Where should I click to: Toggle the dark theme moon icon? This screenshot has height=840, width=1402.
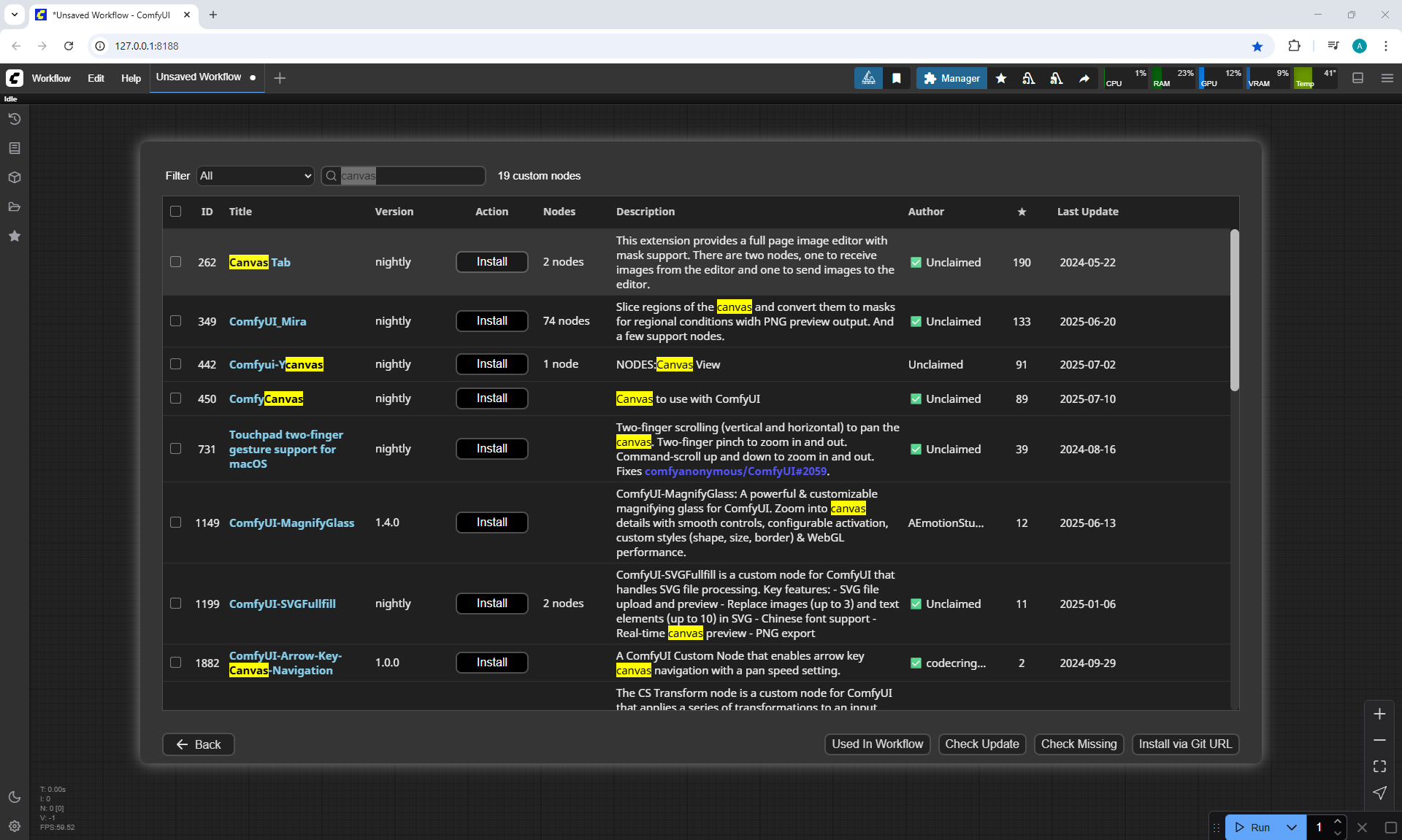(14, 797)
